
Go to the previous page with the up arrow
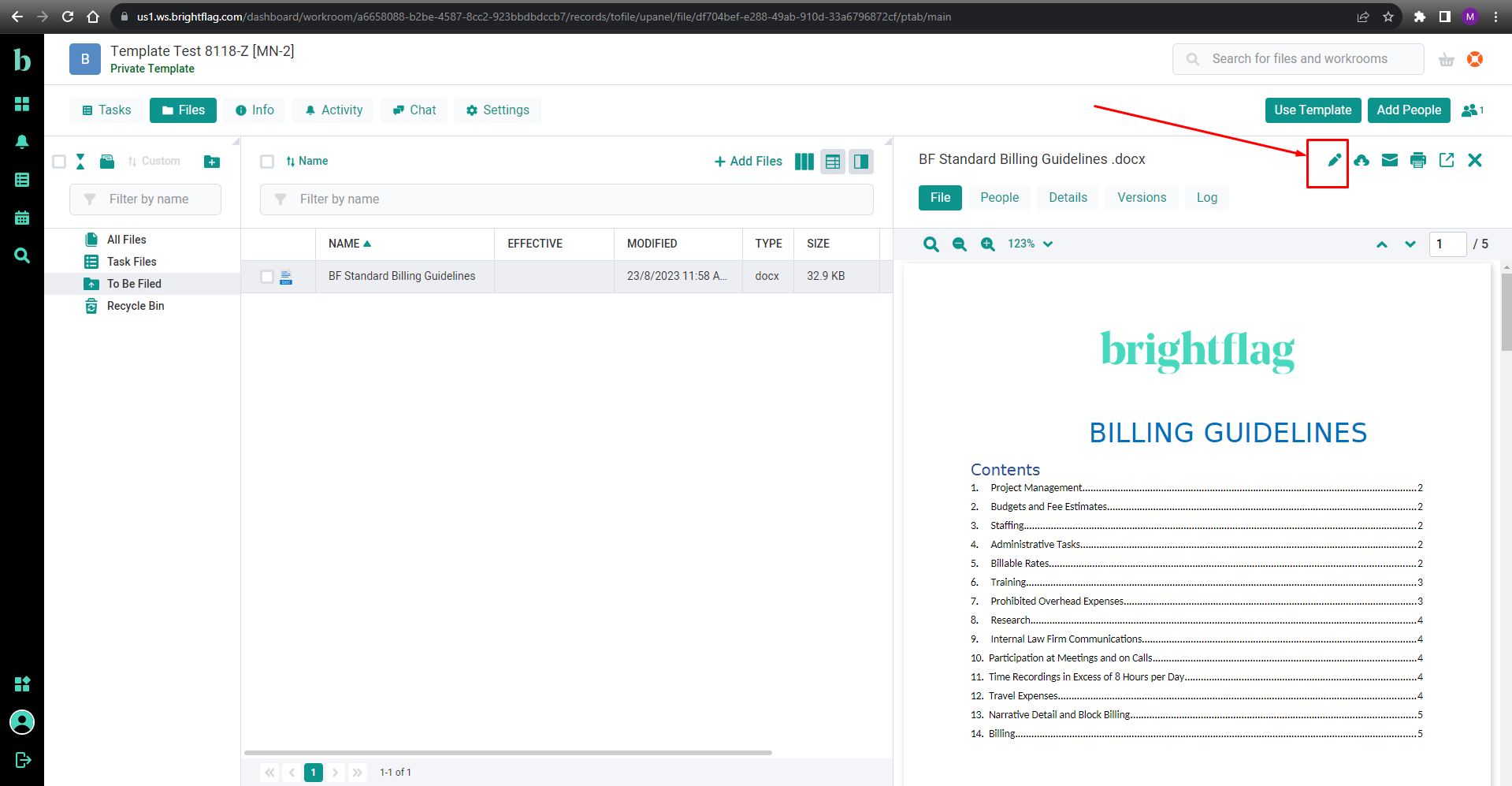1382,244
